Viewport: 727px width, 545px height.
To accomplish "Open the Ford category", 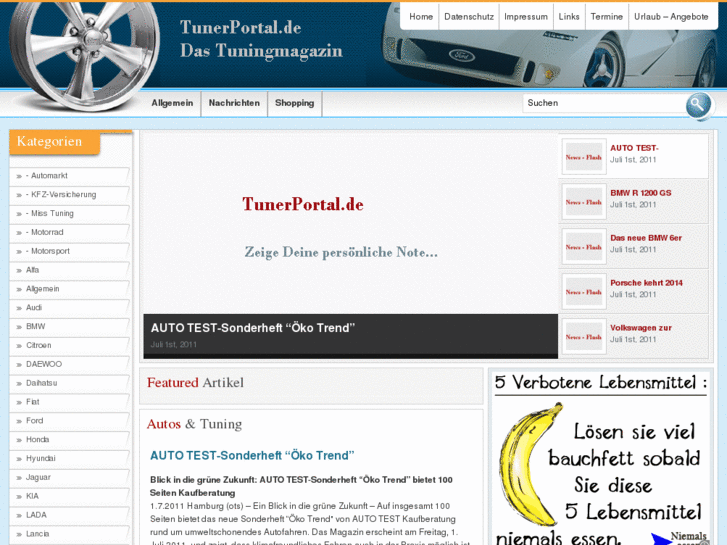I will 35,421.
